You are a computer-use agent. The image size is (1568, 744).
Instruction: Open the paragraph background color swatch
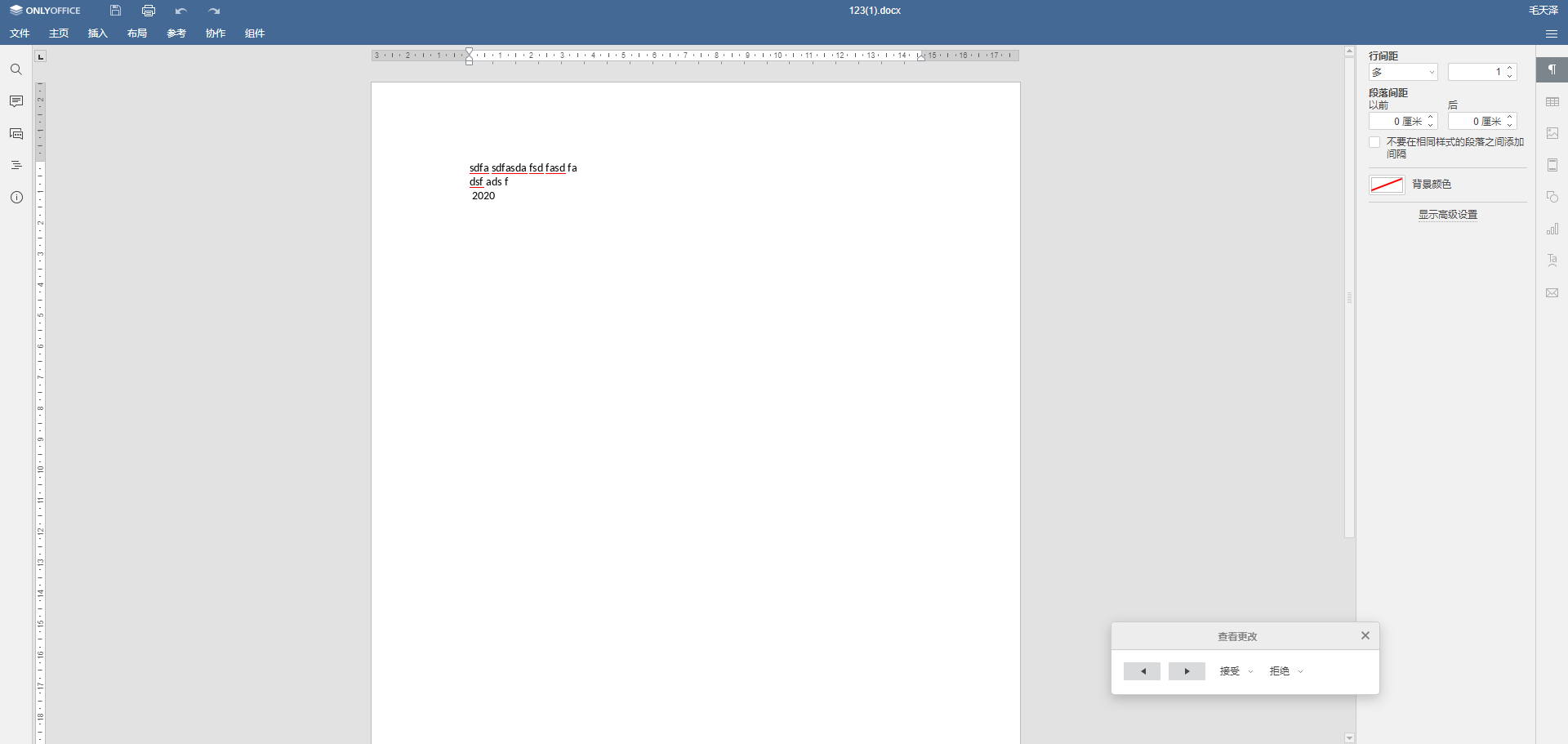pyautogui.click(x=1386, y=185)
